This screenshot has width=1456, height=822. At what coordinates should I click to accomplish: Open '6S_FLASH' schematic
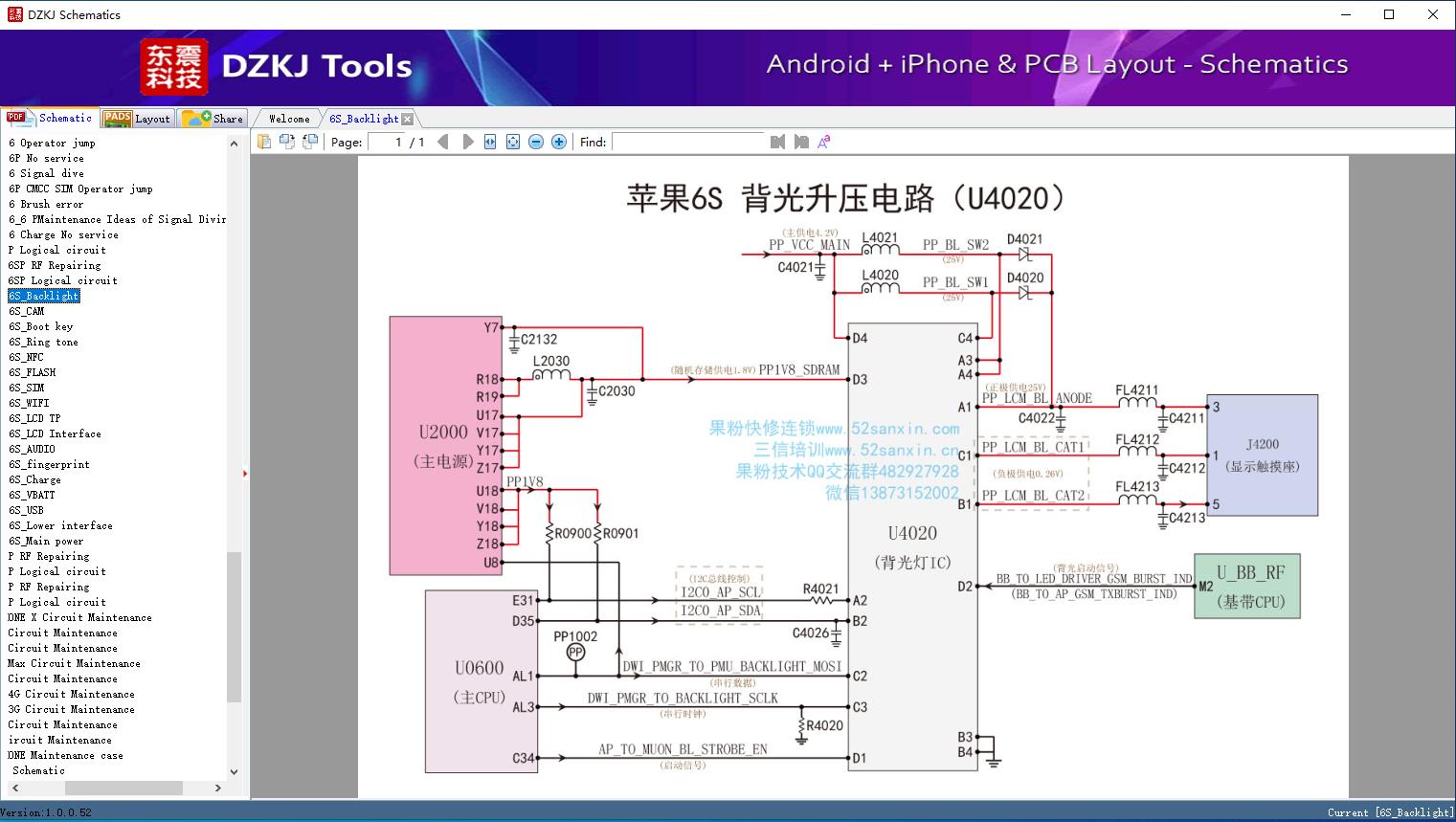click(32, 372)
